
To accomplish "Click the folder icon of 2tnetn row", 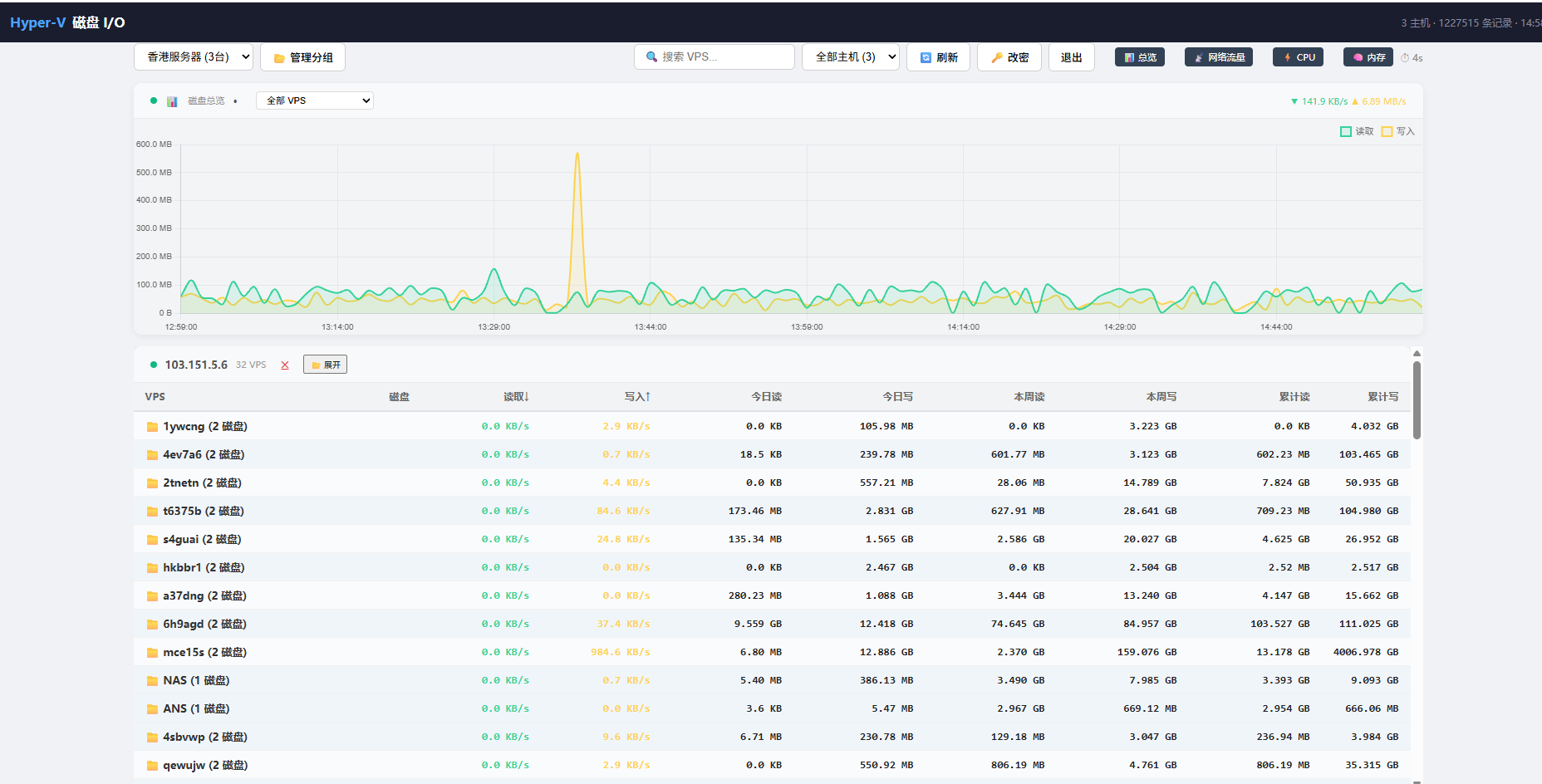I will click(152, 483).
